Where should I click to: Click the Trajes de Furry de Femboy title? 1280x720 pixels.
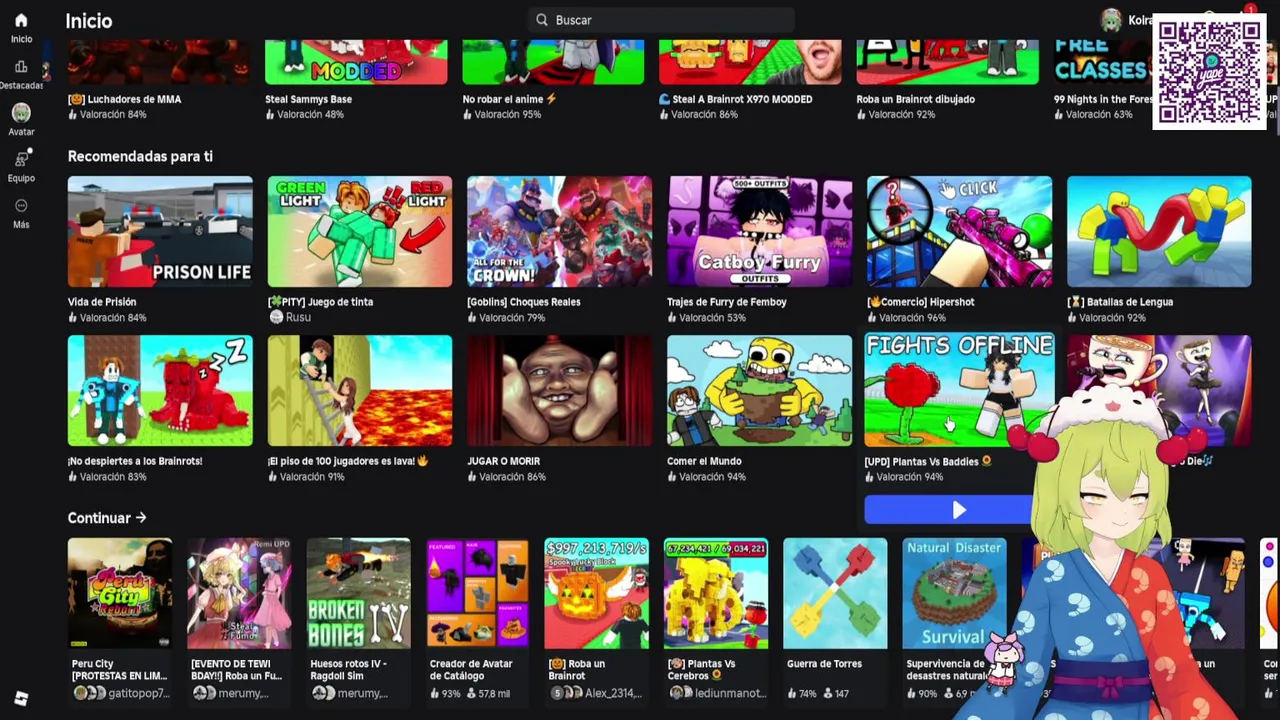(x=727, y=302)
